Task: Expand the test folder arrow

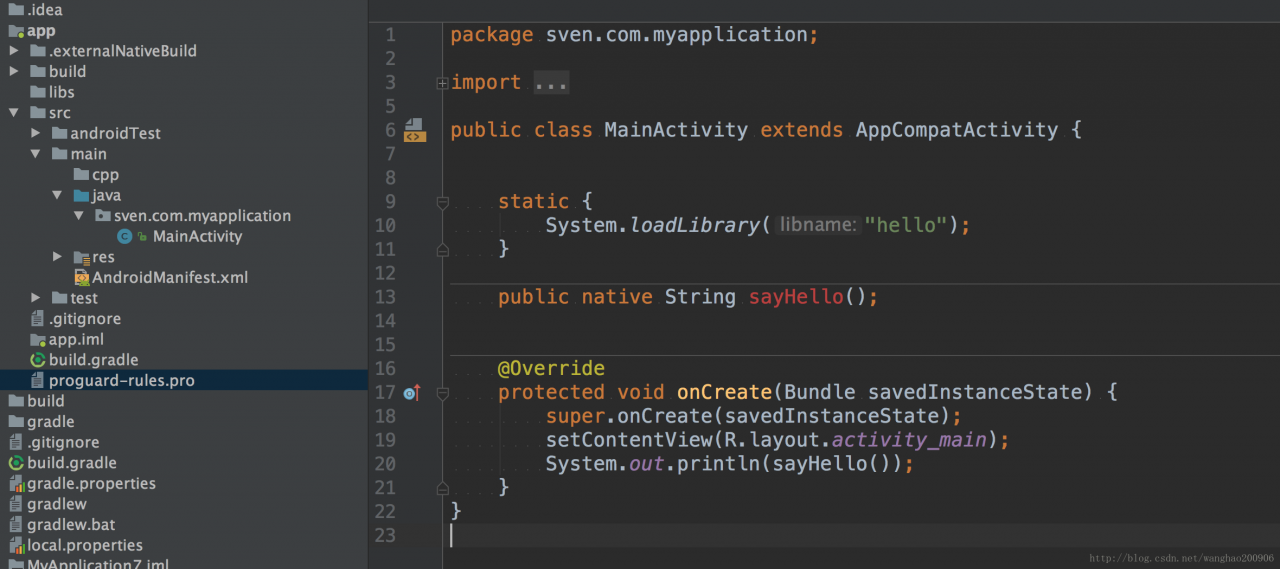Action: pyautogui.click(x=36, y=298)
